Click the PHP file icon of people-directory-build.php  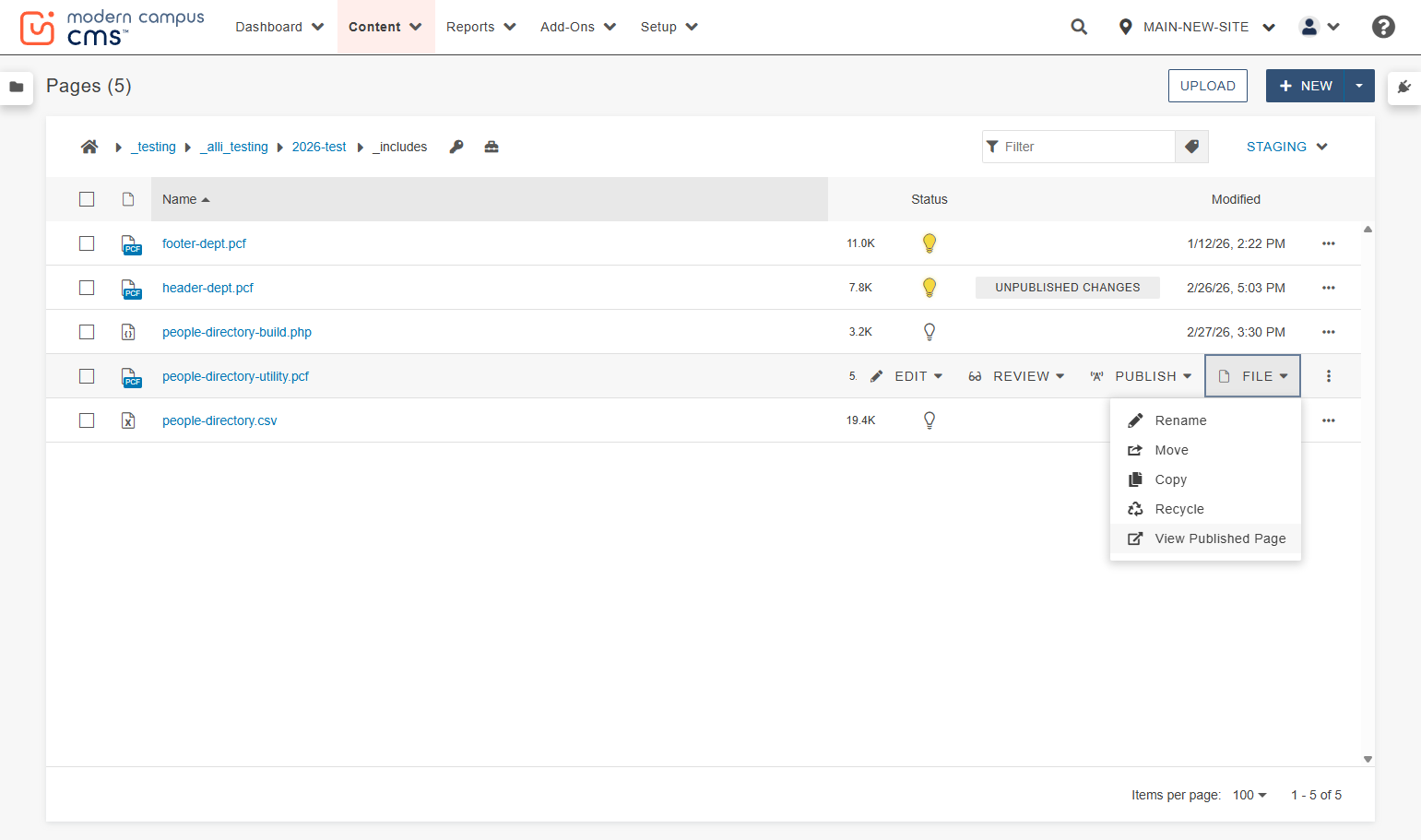[128, 332]
